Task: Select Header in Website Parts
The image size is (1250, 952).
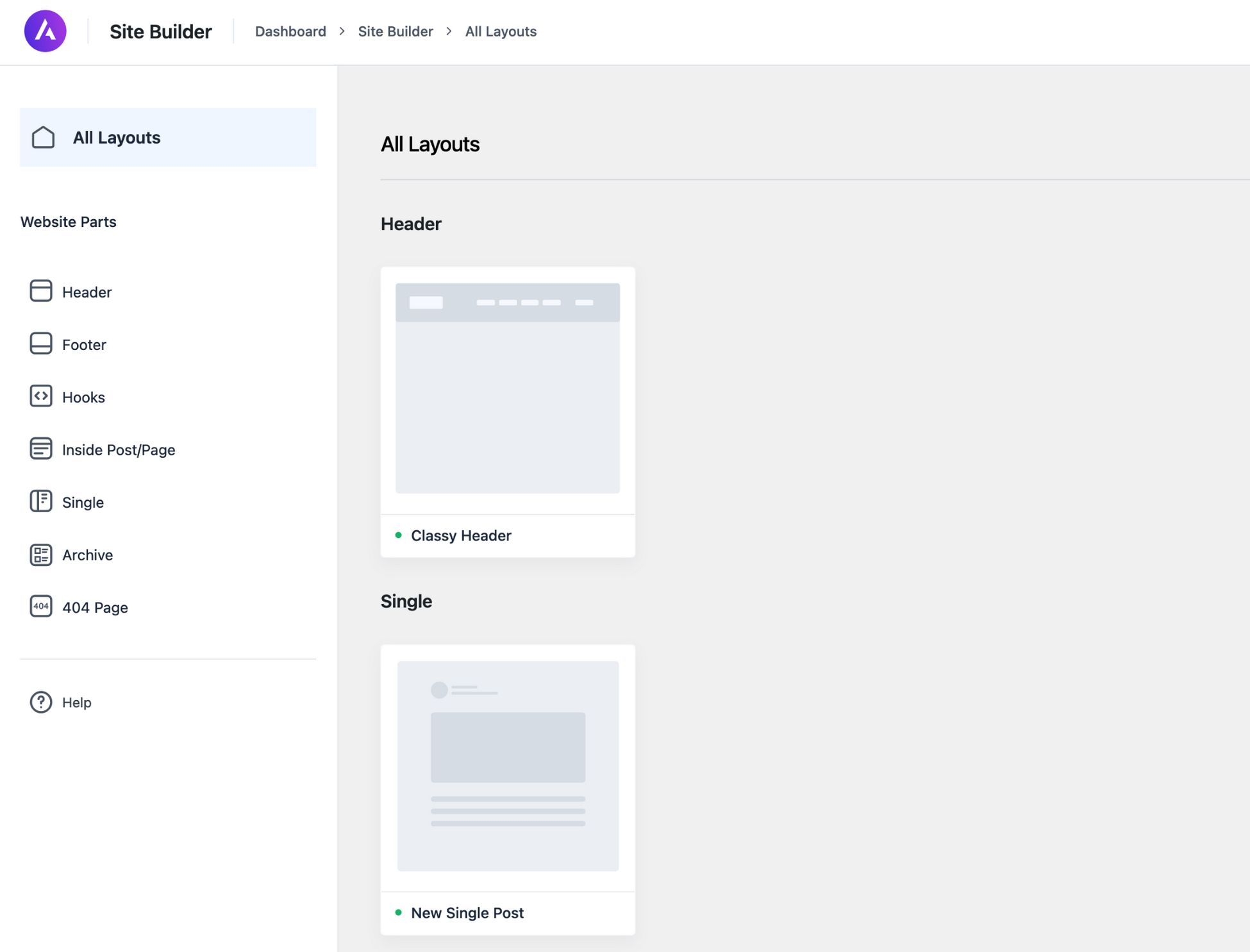Action: pos(87,292)
